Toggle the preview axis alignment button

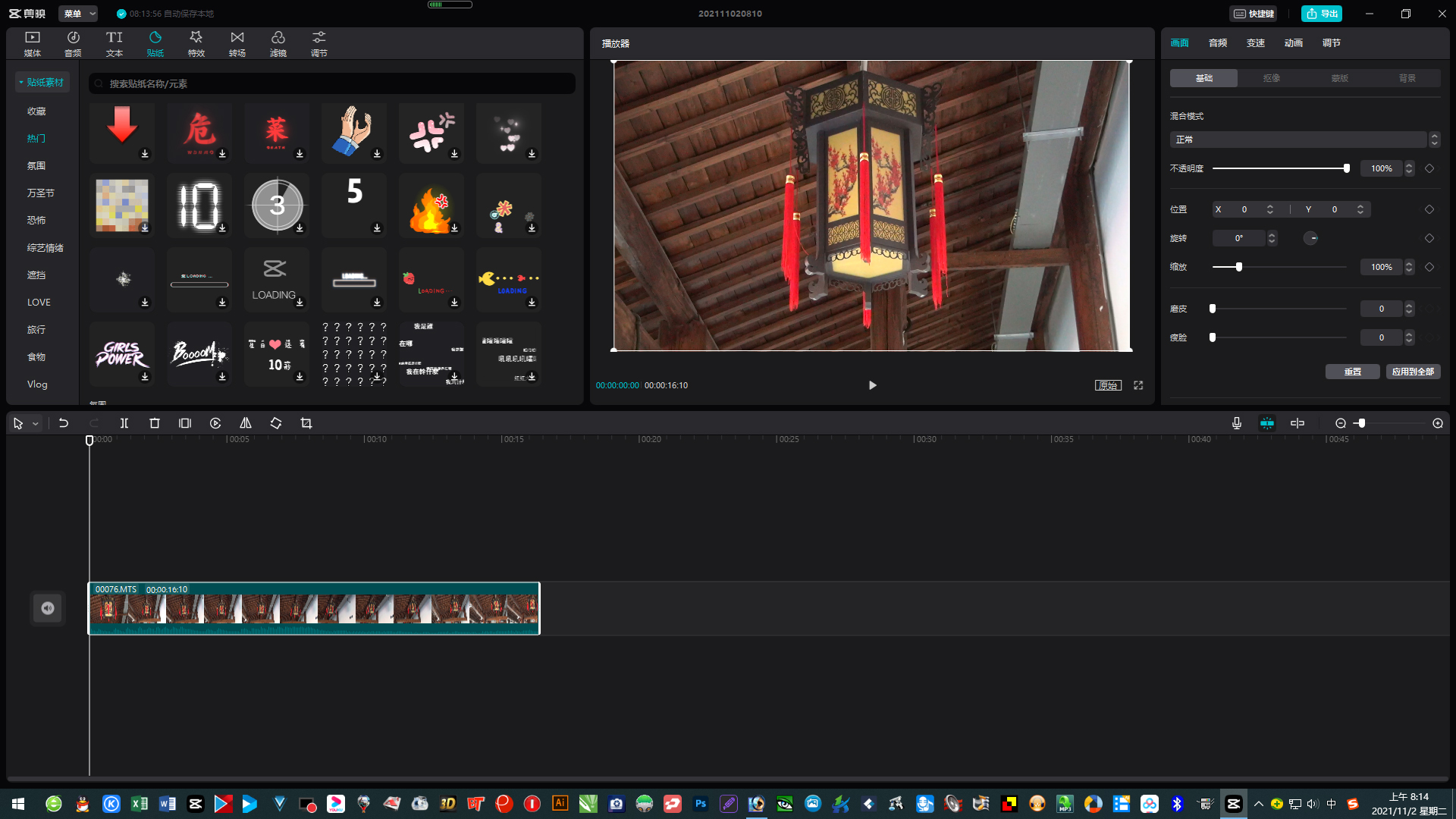pos(1298,423)
